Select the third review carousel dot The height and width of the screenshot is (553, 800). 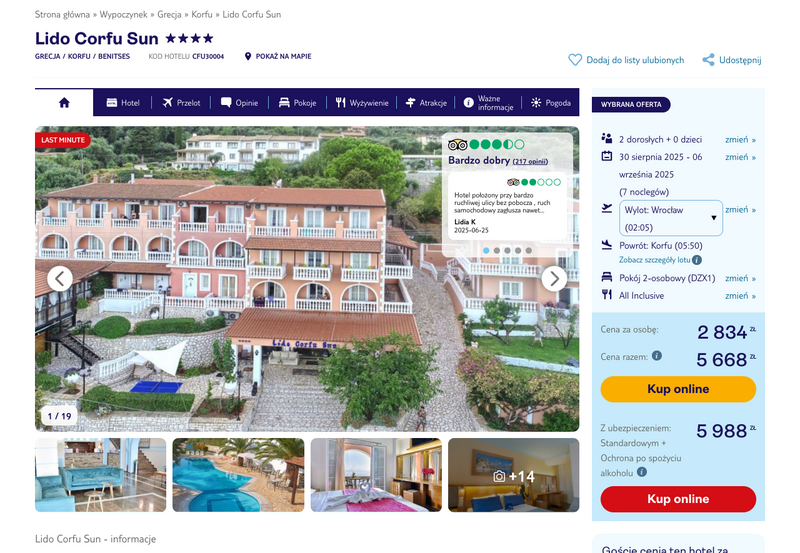pos(507,250)
